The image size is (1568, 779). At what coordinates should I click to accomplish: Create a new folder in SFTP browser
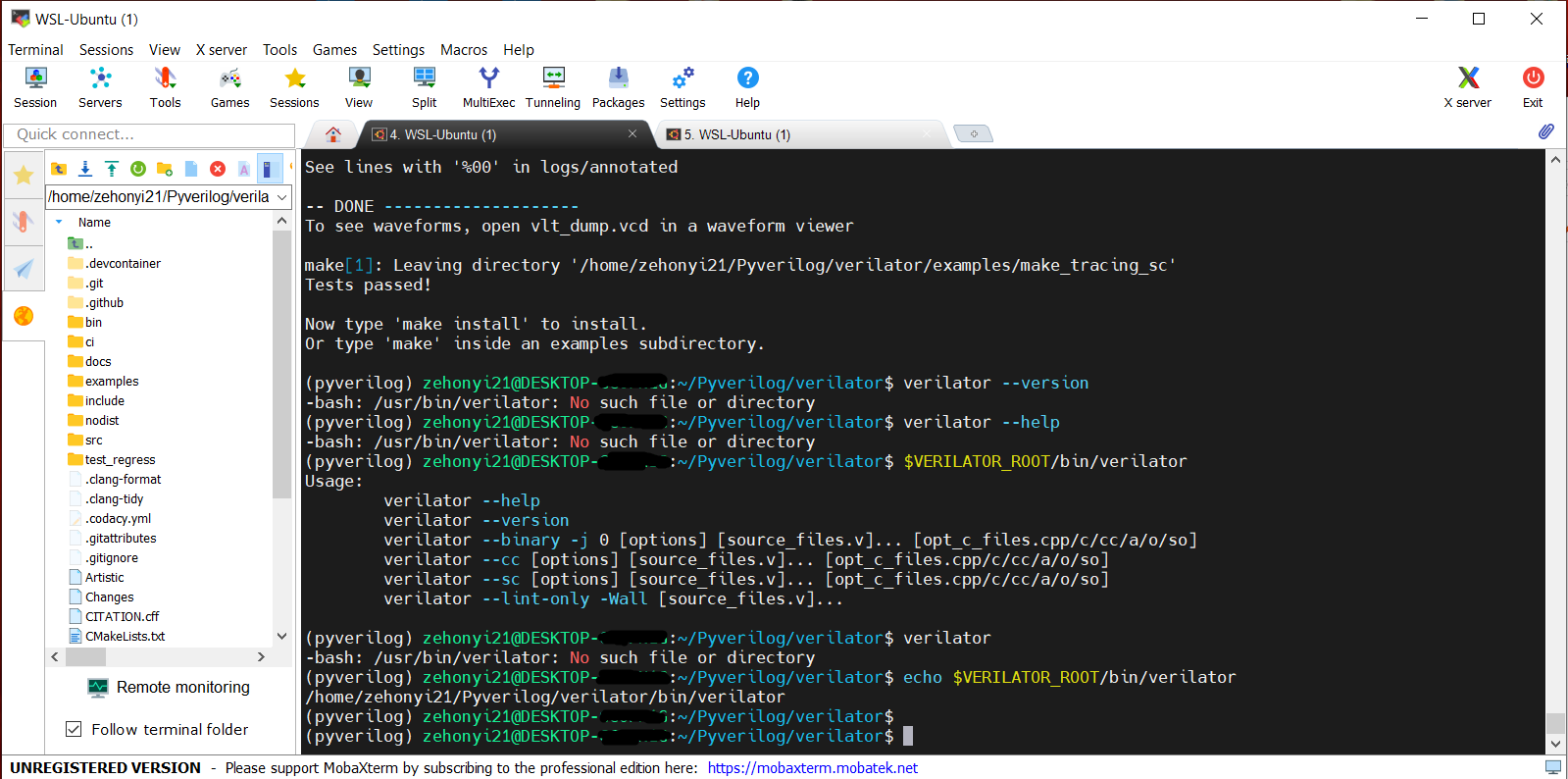click(165, 169)
